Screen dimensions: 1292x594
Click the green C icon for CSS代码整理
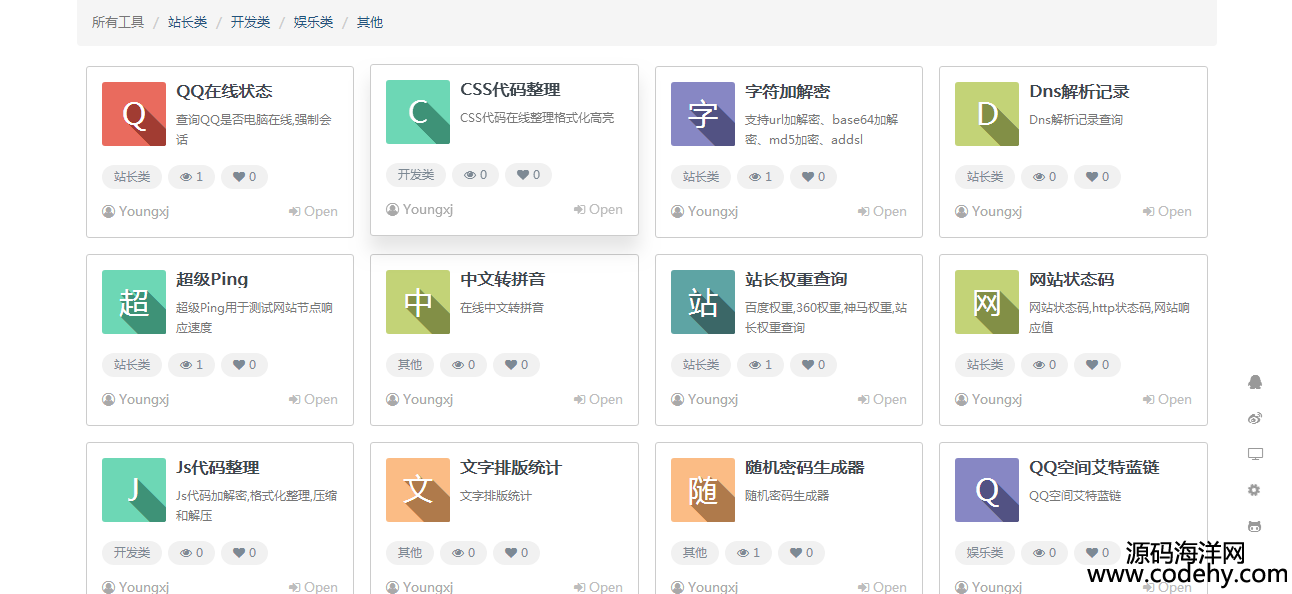tap(418, 112)
